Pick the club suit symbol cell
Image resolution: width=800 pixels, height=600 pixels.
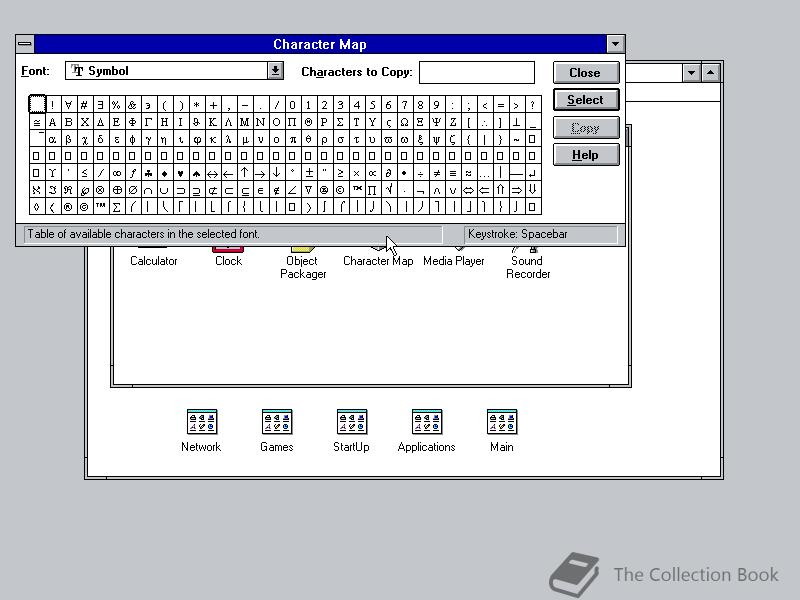click(148, 173)
